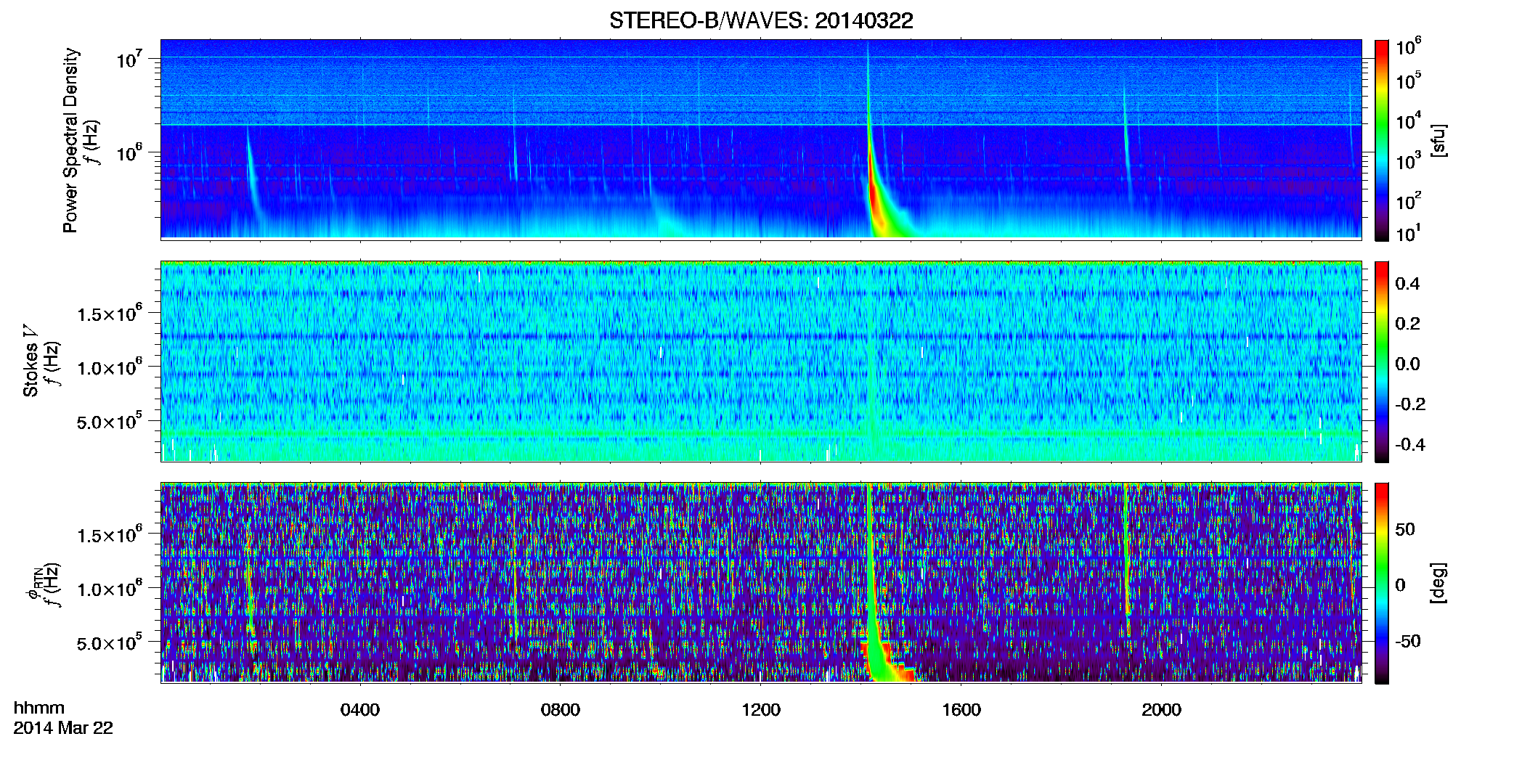Viewport: 1522px width, 784px height.
Task: Click the 10^7 frequency tick of the top panel
Action: pos(129,59)
